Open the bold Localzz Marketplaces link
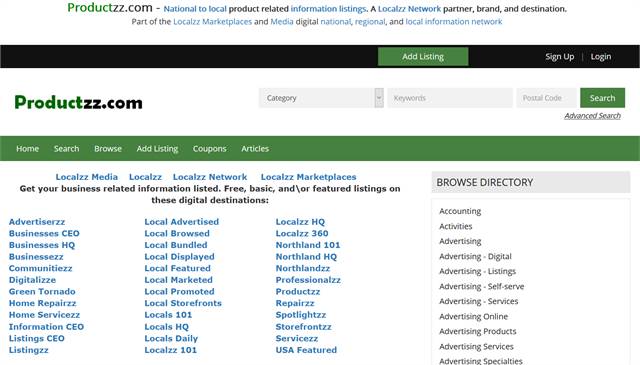The image size is (640, 365). point(309,177)
